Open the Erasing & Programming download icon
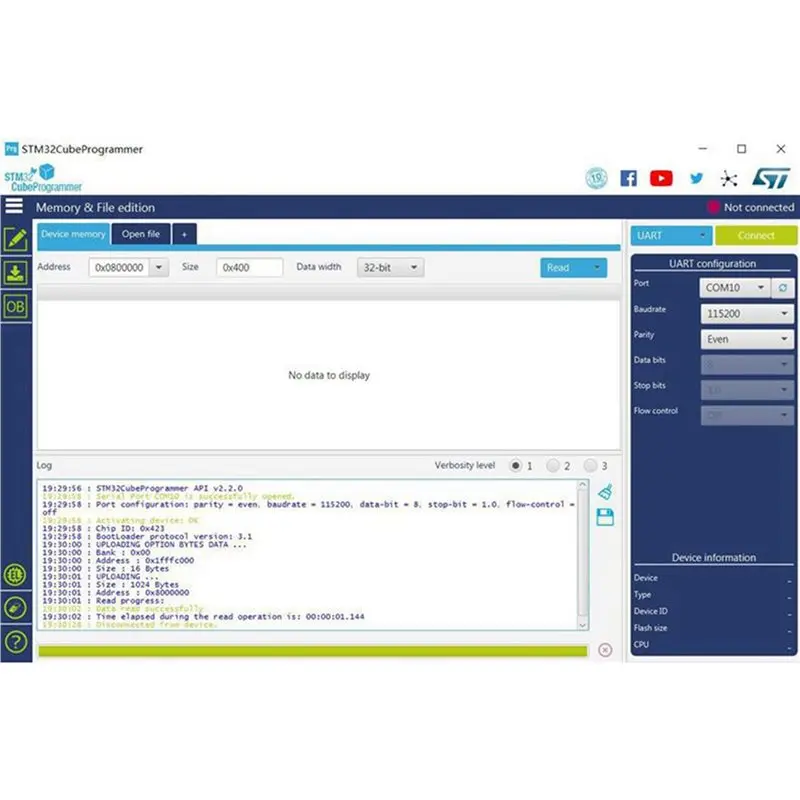The width and height of the screenshot is (800, 800). pyautogui.click(x=15, y=273)
